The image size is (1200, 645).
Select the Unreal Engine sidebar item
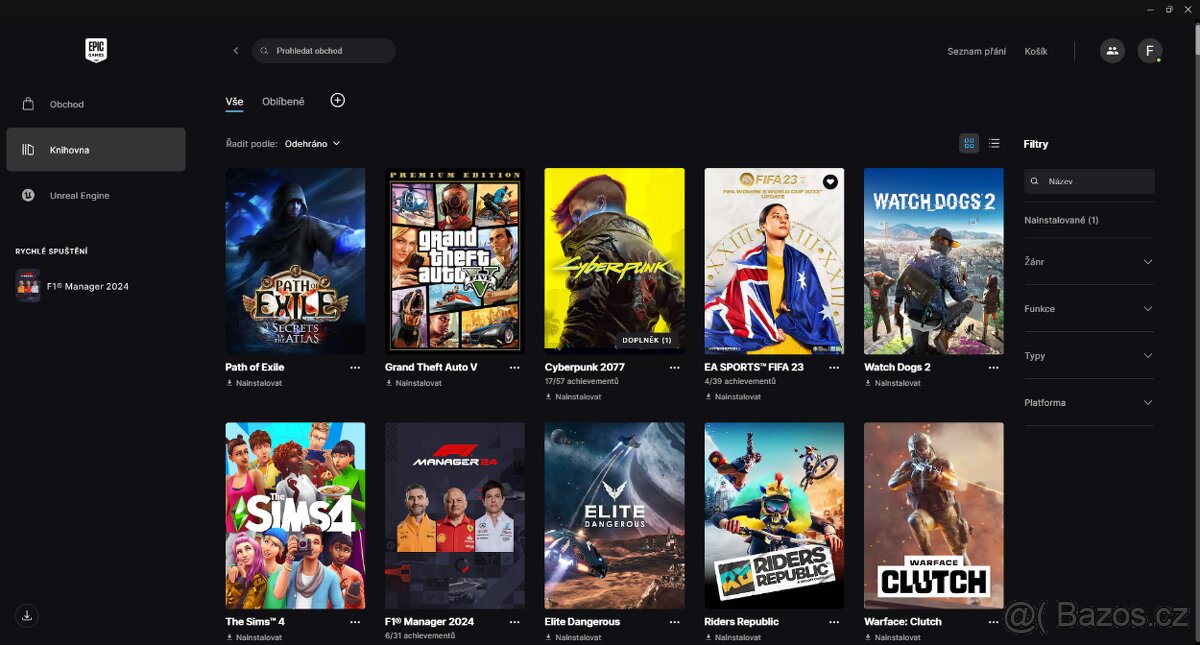point(80,195)
